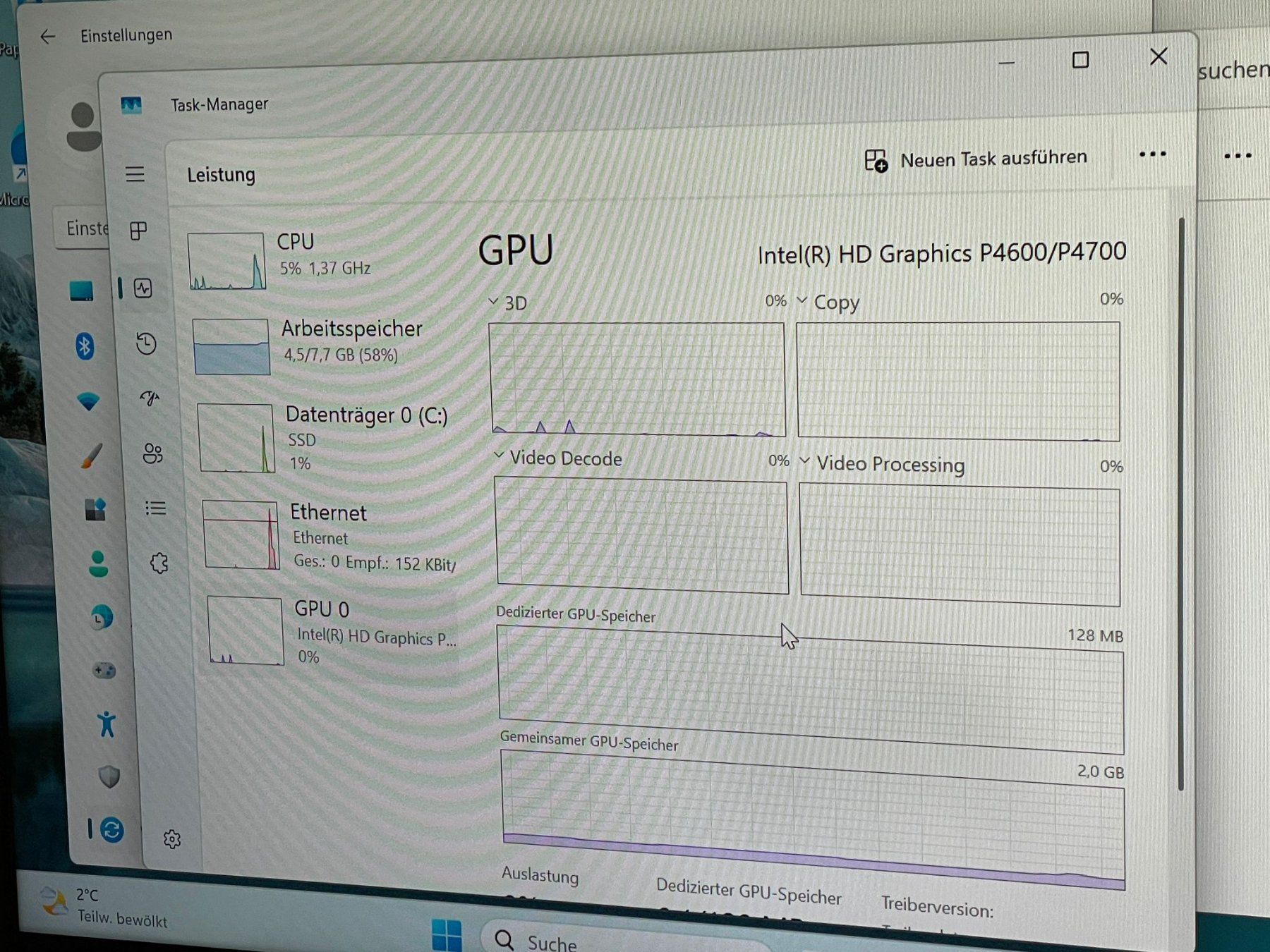Open Network Wi-Fi icon in Einstellungen sidebar
The width and height of the screenshot is (1270, 952).
pos(88,401)
